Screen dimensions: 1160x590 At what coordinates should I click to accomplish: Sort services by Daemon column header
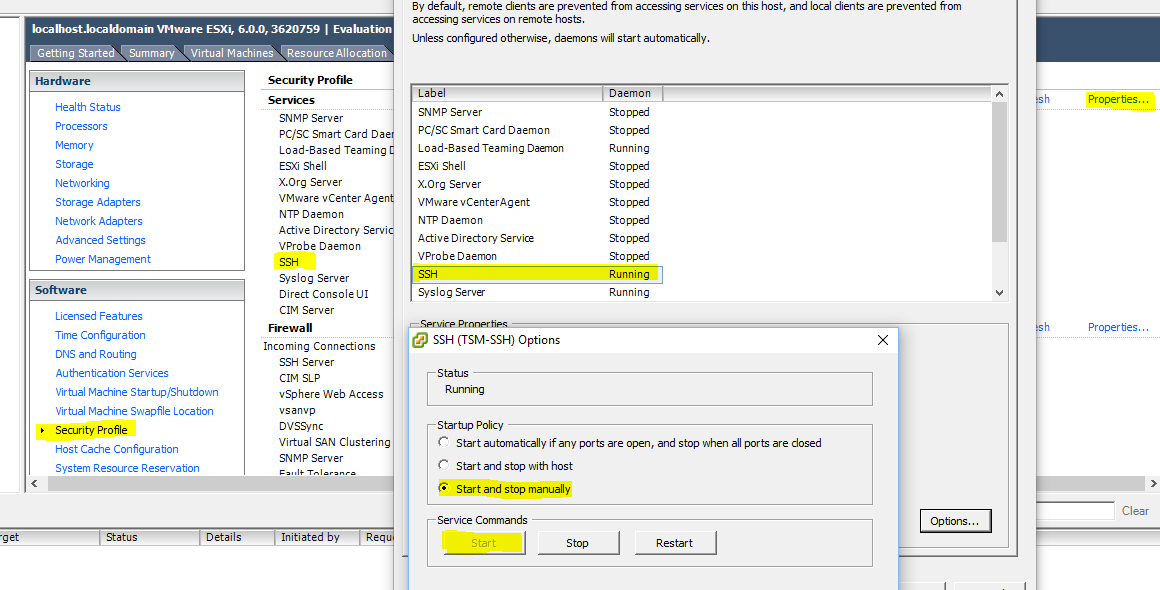633,93
